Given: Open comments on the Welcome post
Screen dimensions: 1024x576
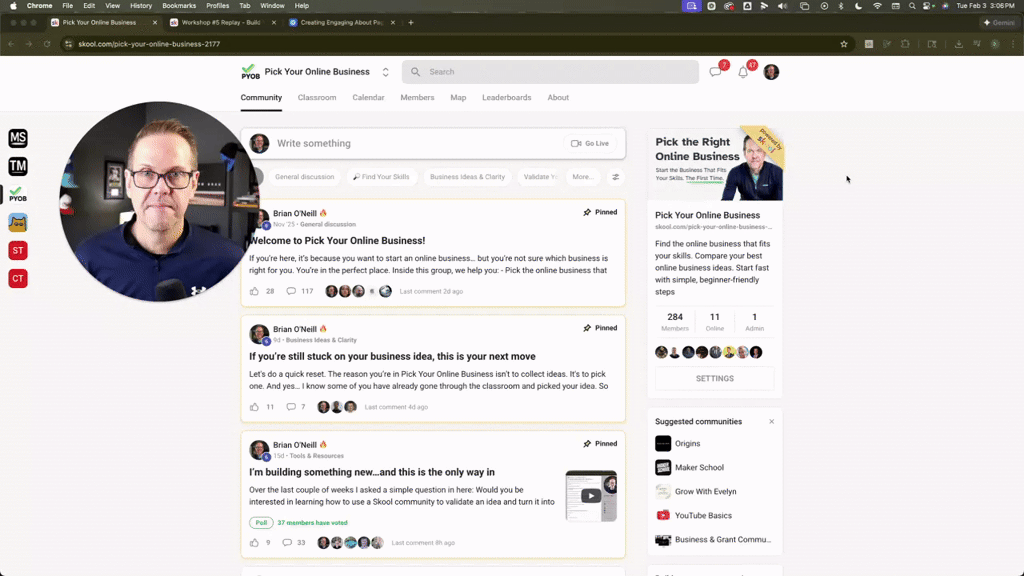Looking at the screenshot, I should click(291, 291).
